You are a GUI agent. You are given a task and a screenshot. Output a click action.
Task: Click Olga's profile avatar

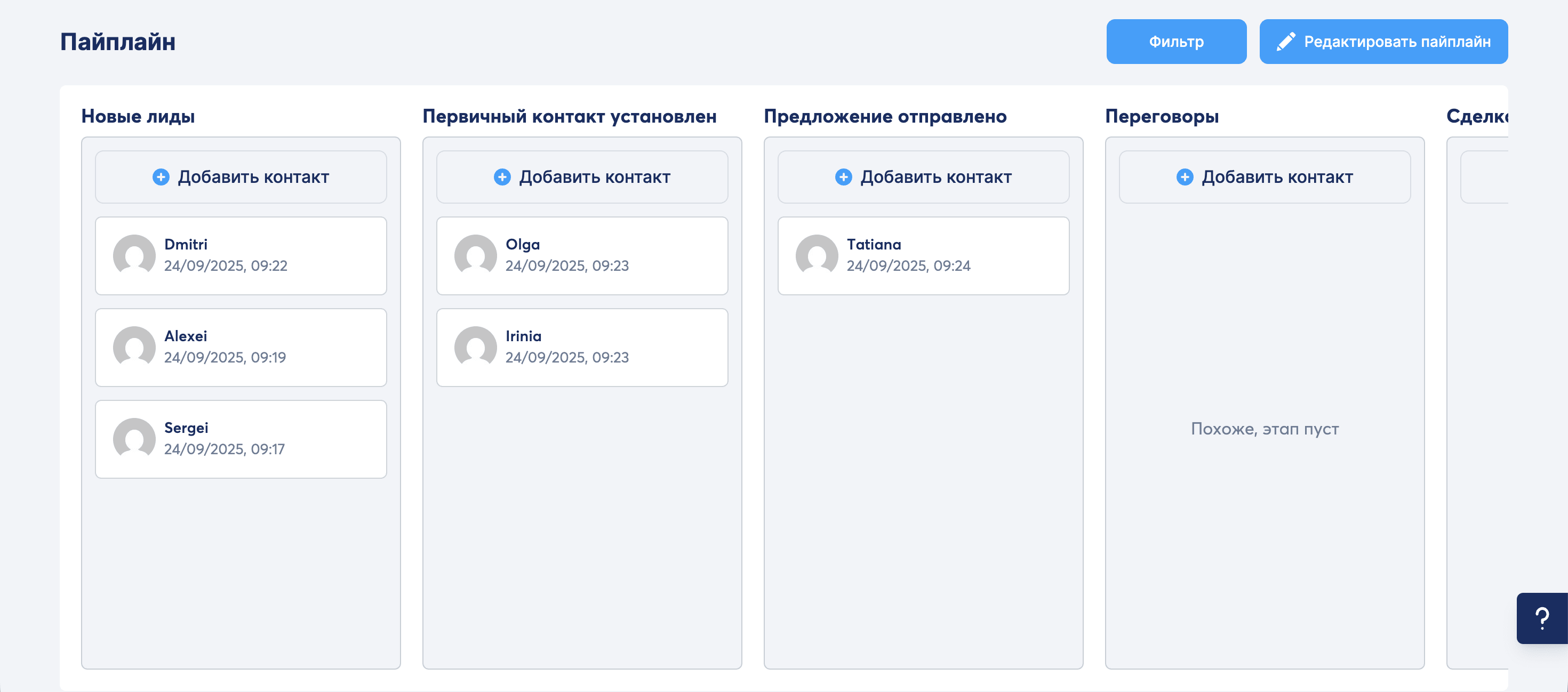475,255
